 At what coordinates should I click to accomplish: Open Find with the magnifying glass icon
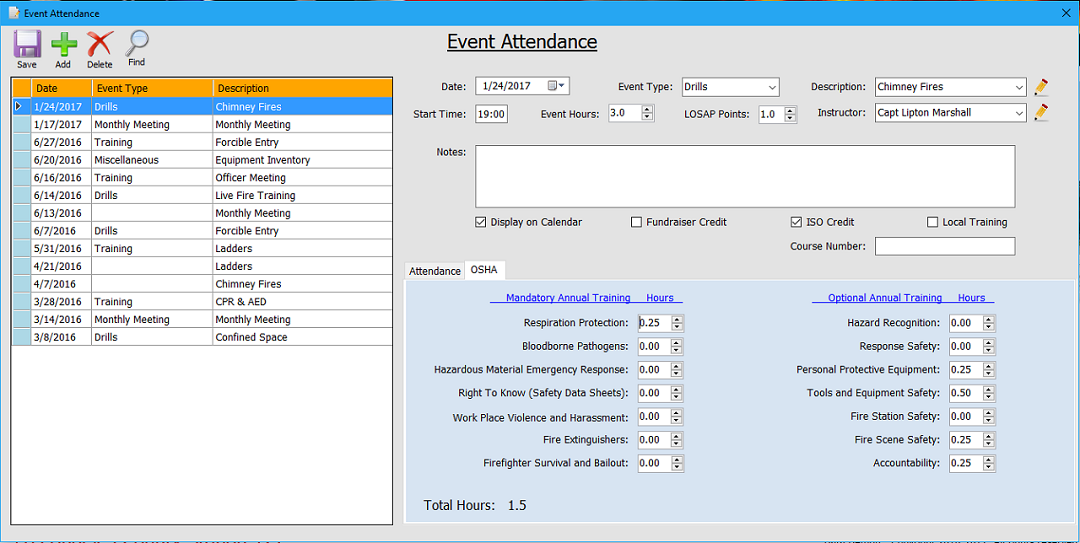[137, 44]
